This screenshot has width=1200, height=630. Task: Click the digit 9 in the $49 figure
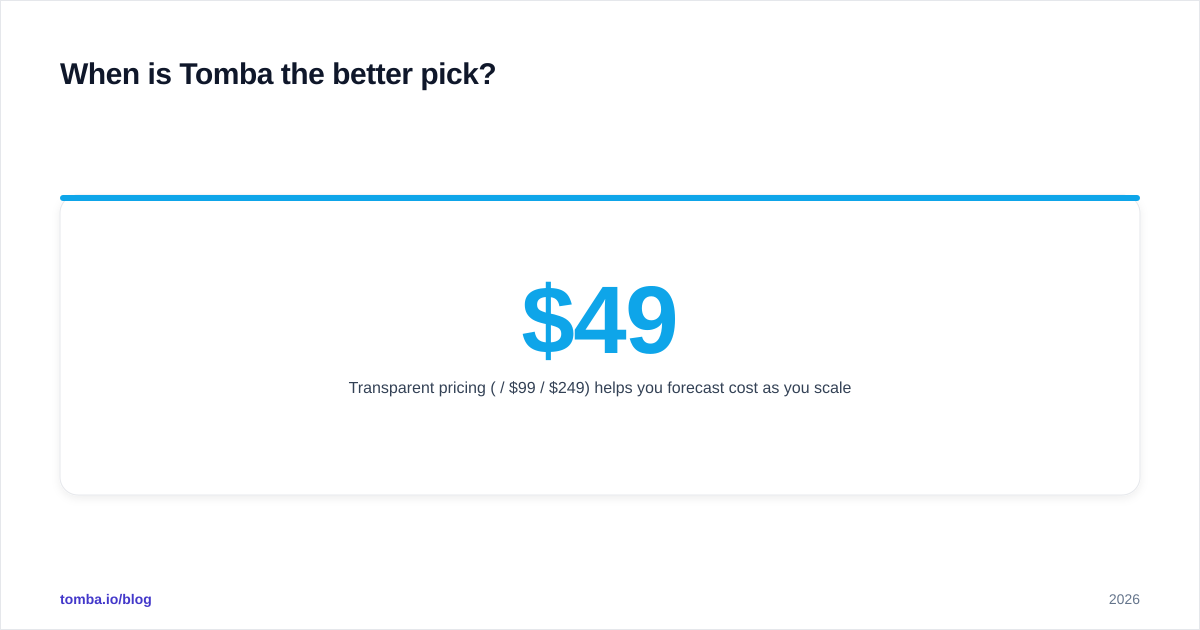(x=652, y=321)
